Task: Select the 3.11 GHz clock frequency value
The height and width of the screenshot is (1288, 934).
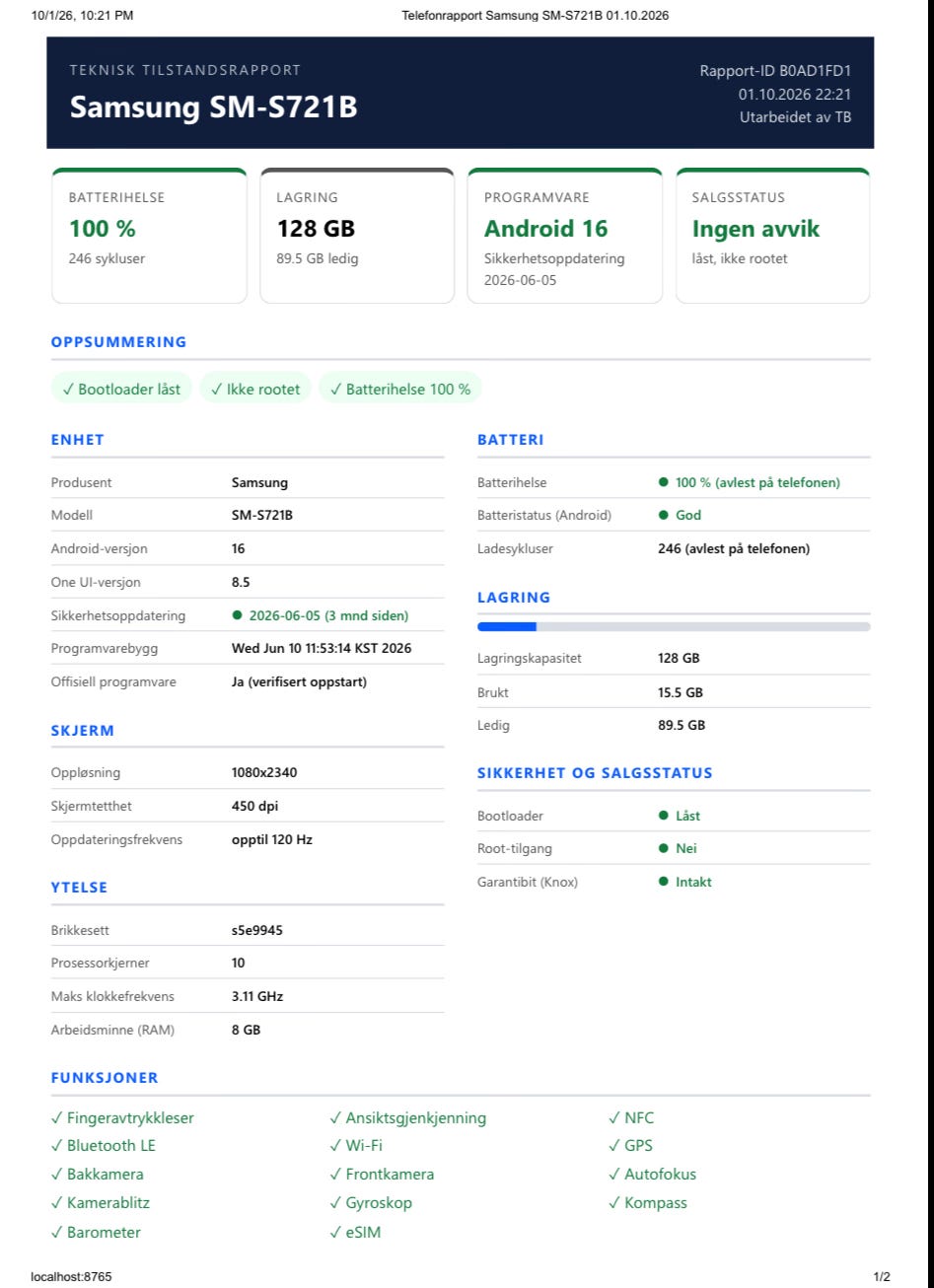Action: pos(257,996)
